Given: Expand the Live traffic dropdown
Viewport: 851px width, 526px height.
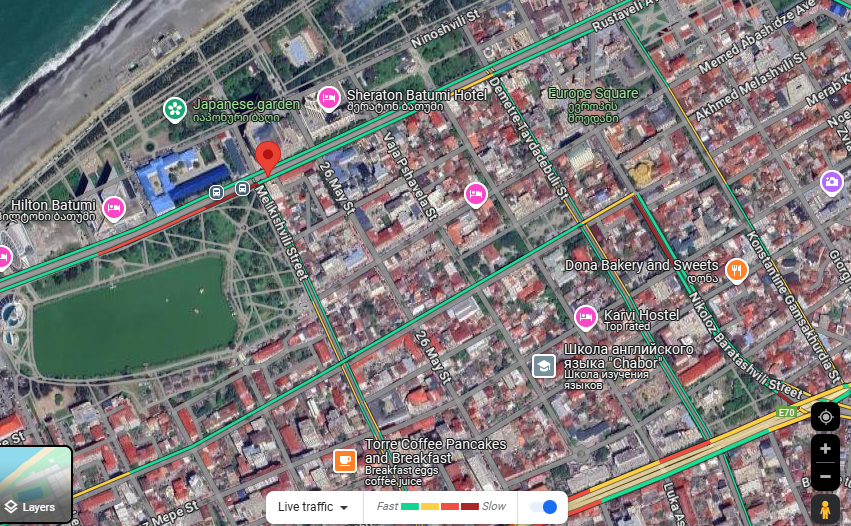Looking at the screenshot, I should (313, 507).
